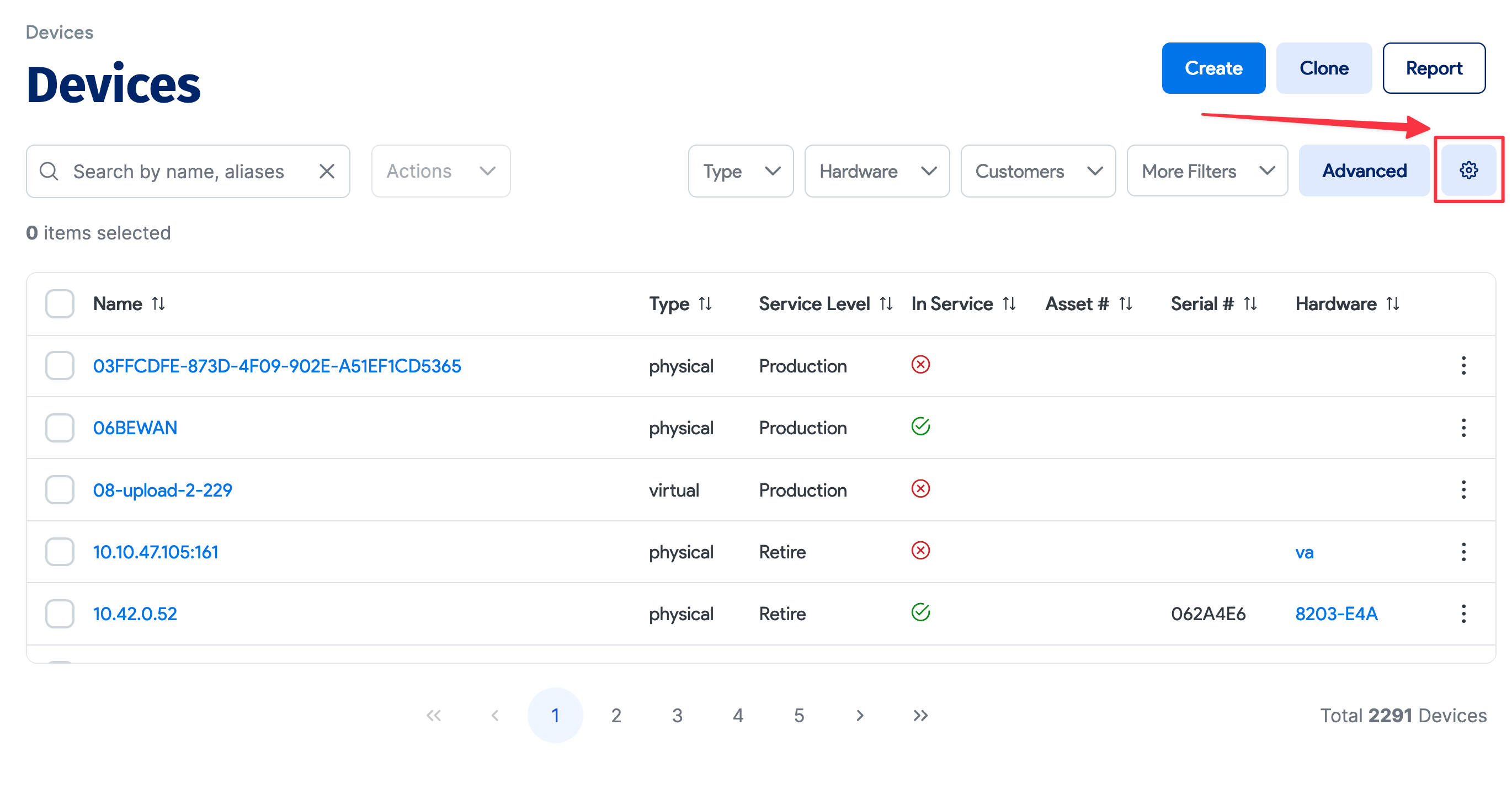This screenshot has width=1512, height=789.
Task: Sort by Serial # column
Action: click(x=1250, y=303)
